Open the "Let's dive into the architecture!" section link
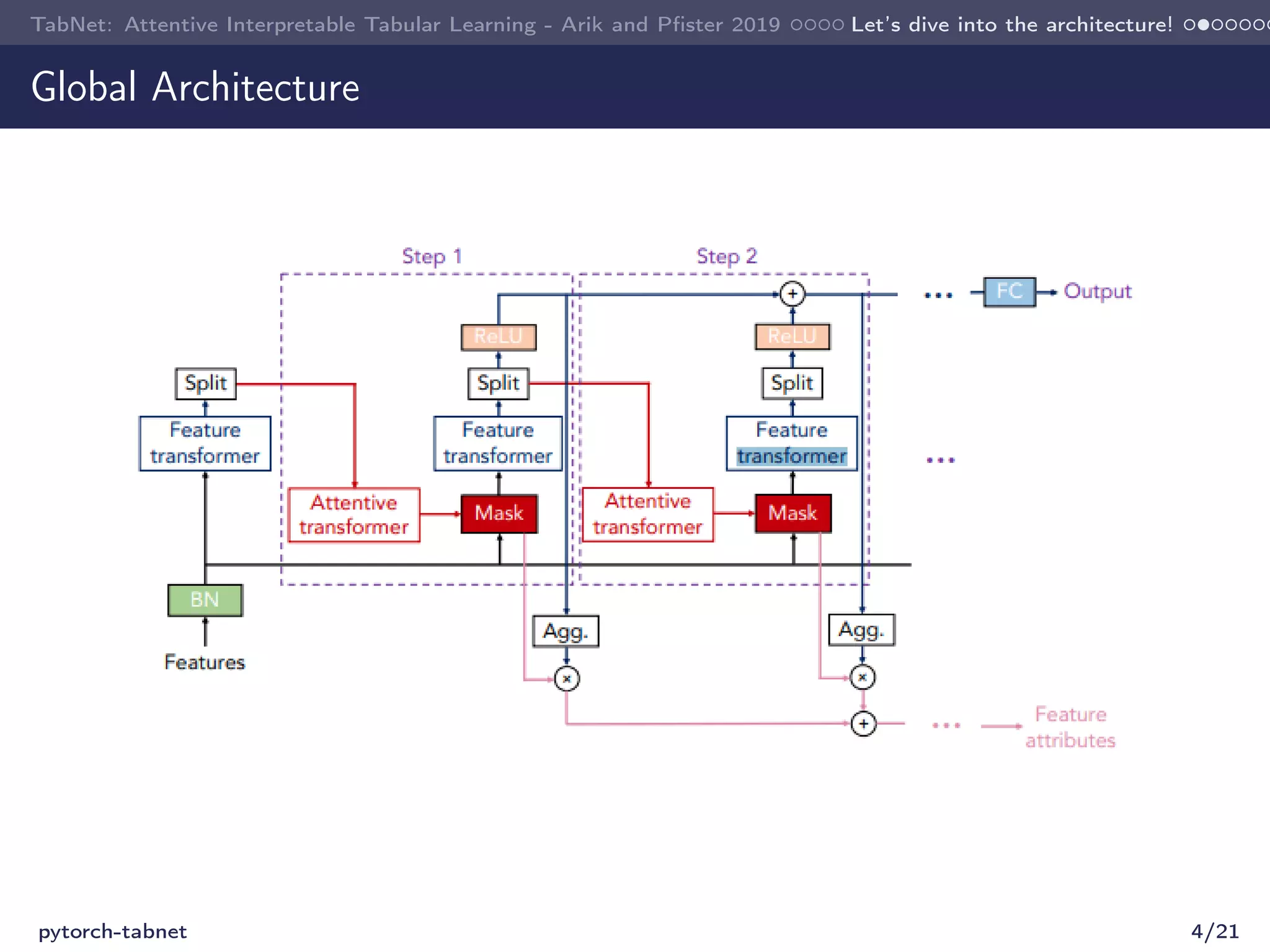The width and height of the screenshot is (1270, 952). point(1012,24)
